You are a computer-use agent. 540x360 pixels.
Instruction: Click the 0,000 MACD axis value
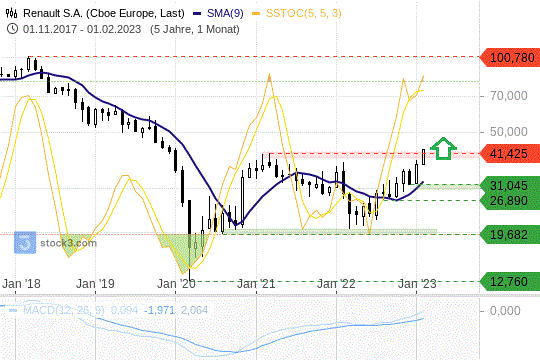505,311
